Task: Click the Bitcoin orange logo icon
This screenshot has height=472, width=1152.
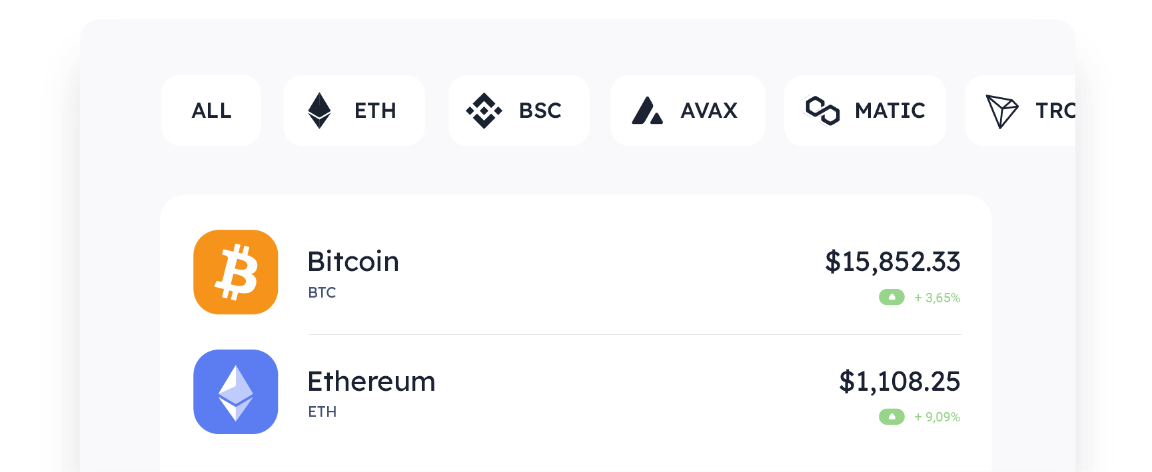Action: (235, 272)
